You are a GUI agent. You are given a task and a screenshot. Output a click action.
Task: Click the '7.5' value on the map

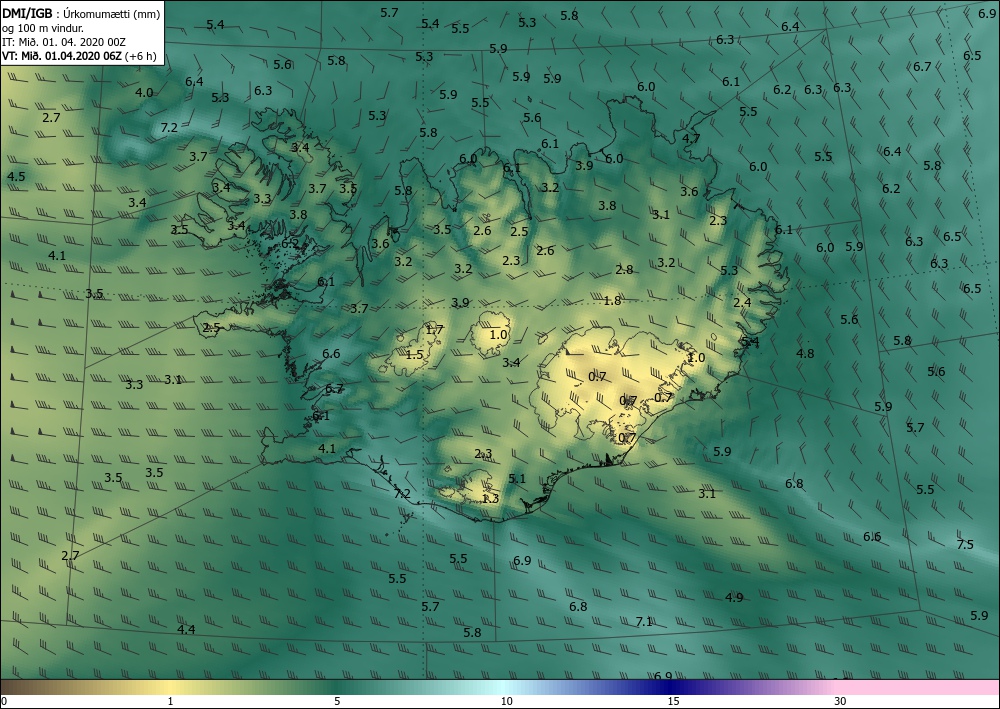pyautogui.click(x=965, y=544)
